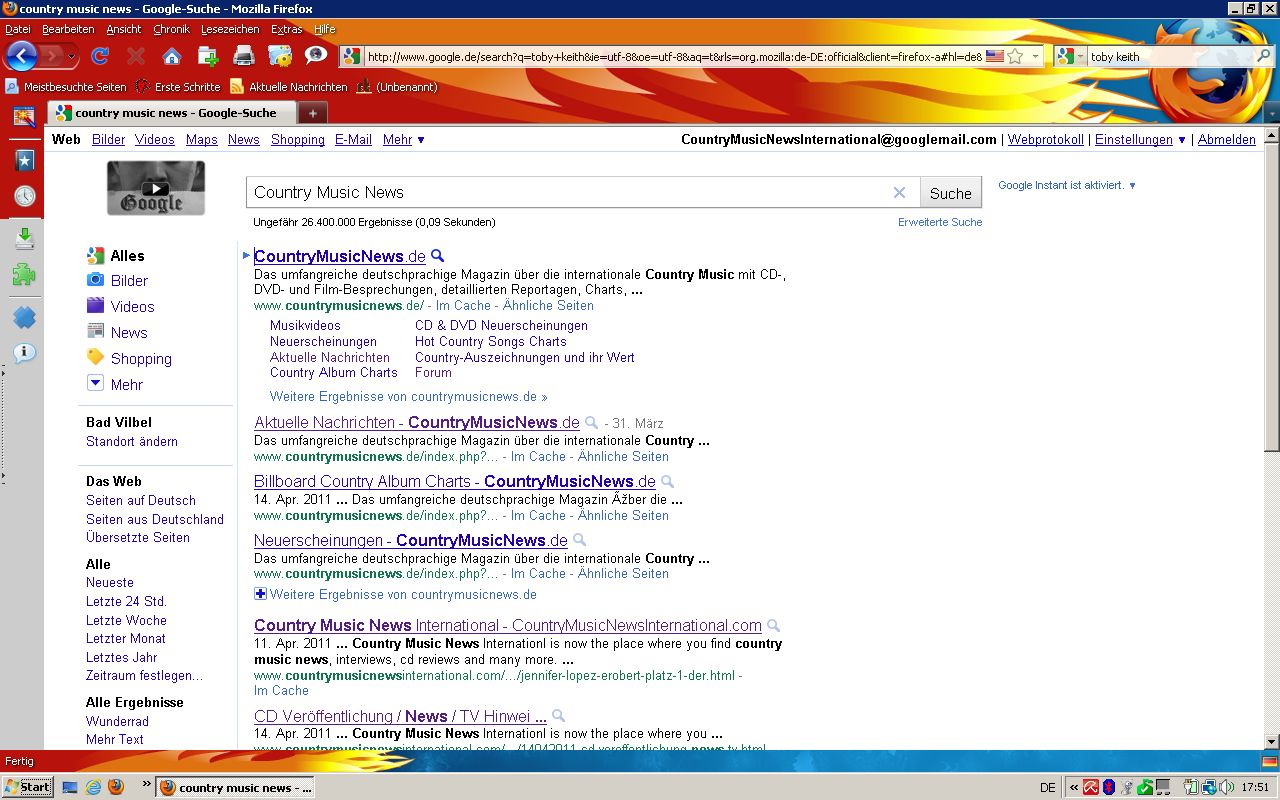
Task: Open the '(Unbenannt)' bookmark
Action: pyautogui.click(x=397, y=87)
